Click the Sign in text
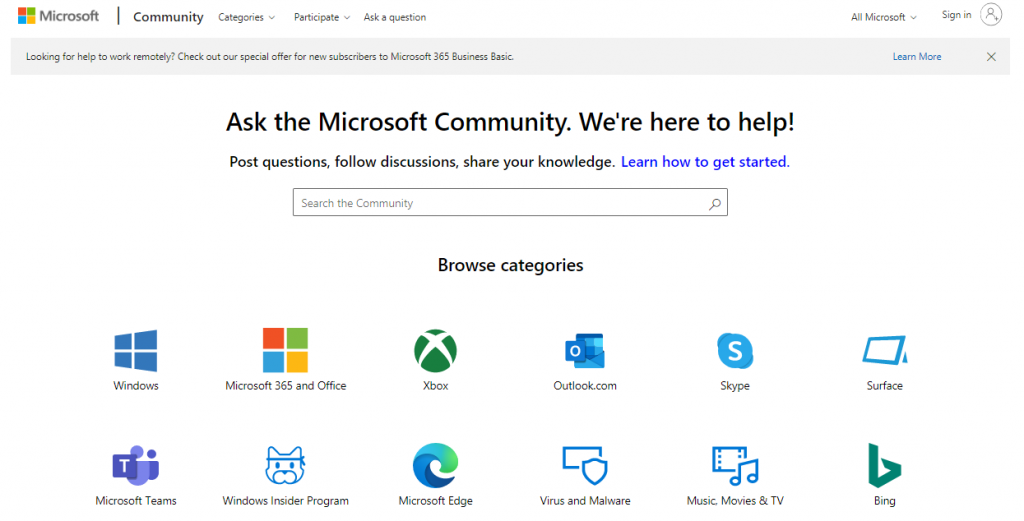The height and width of the screenshot is (521, 1024). pyautogui.click(x=956, y=14)
